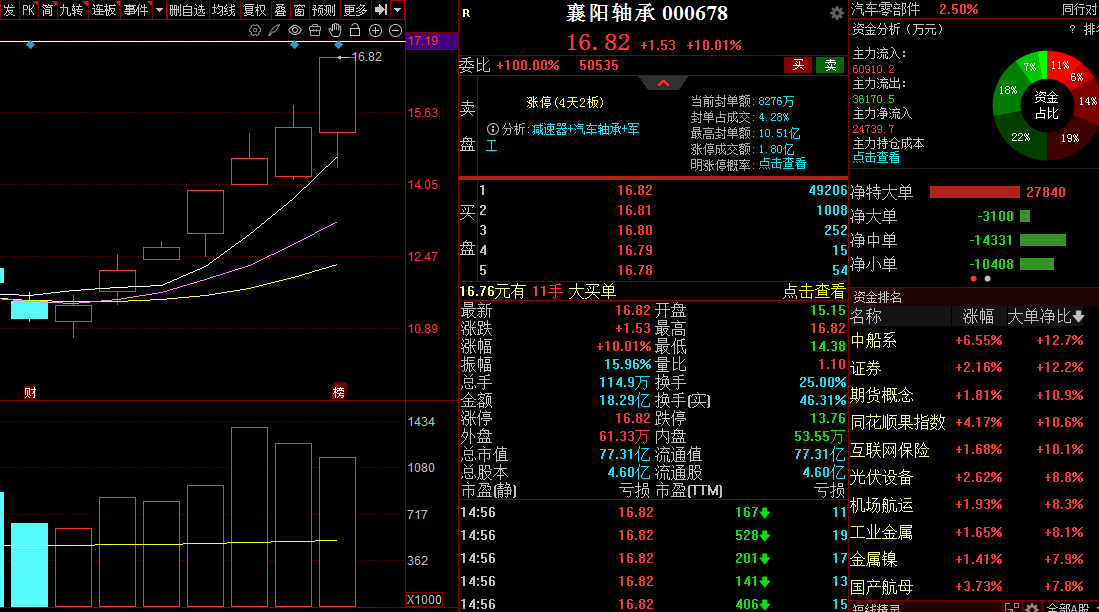Open 国产航母 row
The height and width of the screenshot is (612, 1099).
(x=974, y=587)
